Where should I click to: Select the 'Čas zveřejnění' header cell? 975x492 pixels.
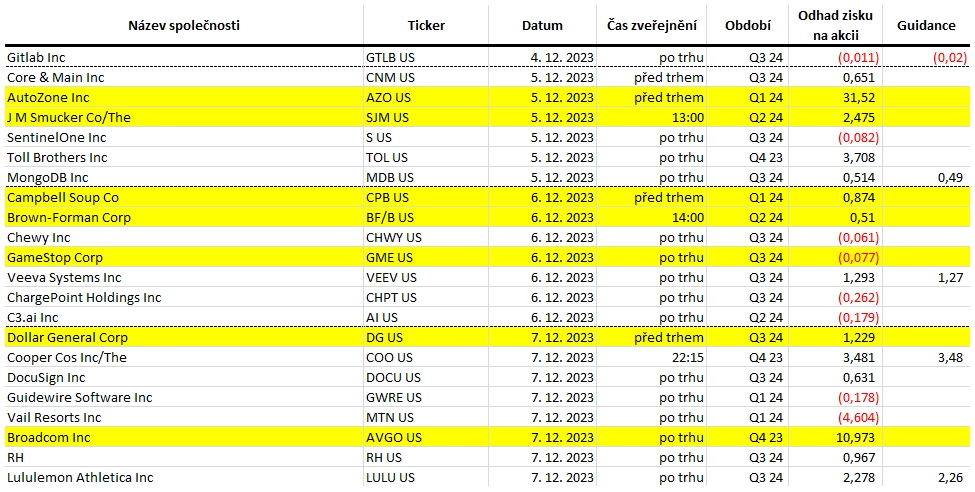point(652,26)
